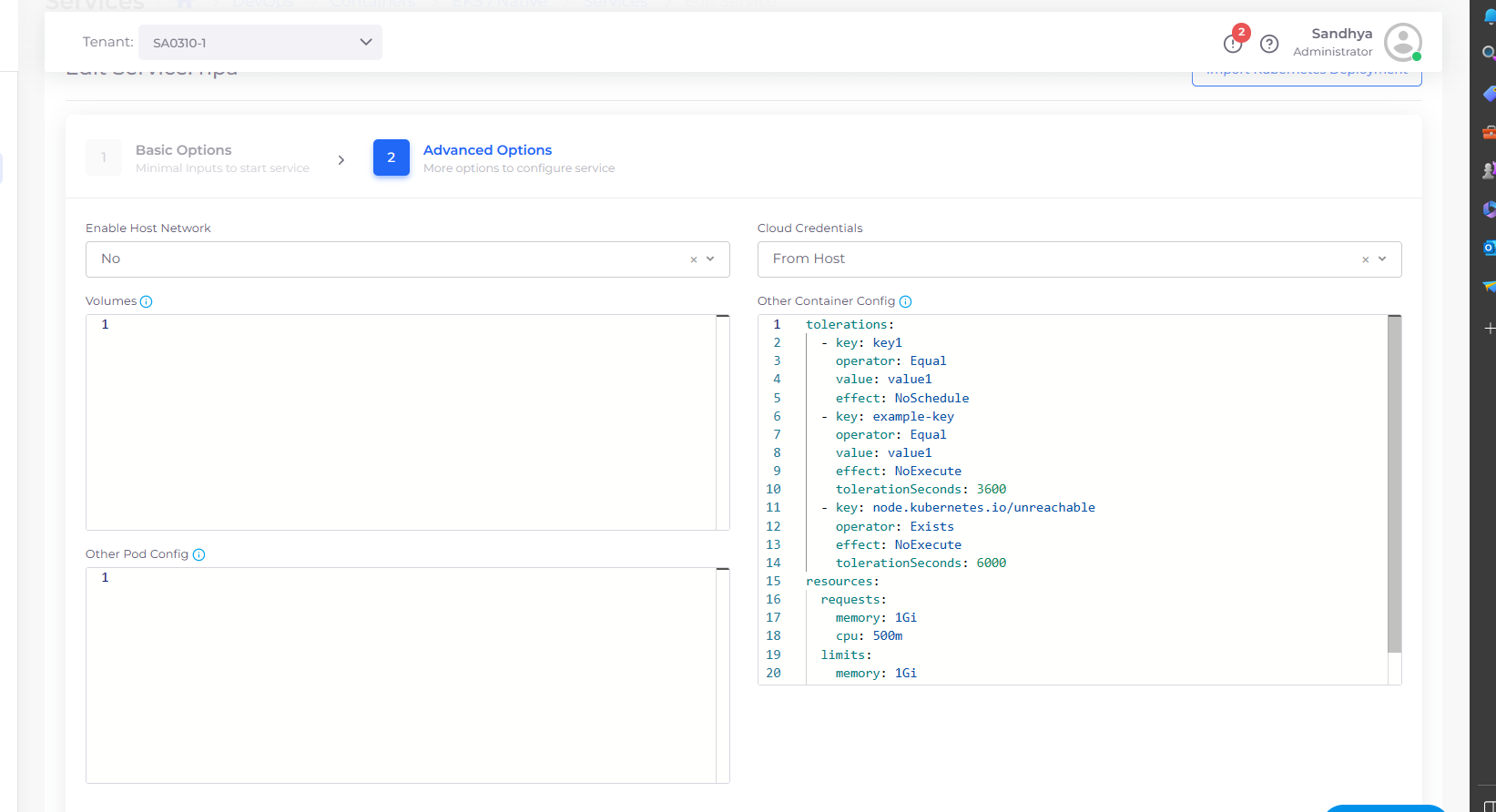Click the step number 1 badge
Viewport: 1496px width, 812px height.
(x=104, y=157)
